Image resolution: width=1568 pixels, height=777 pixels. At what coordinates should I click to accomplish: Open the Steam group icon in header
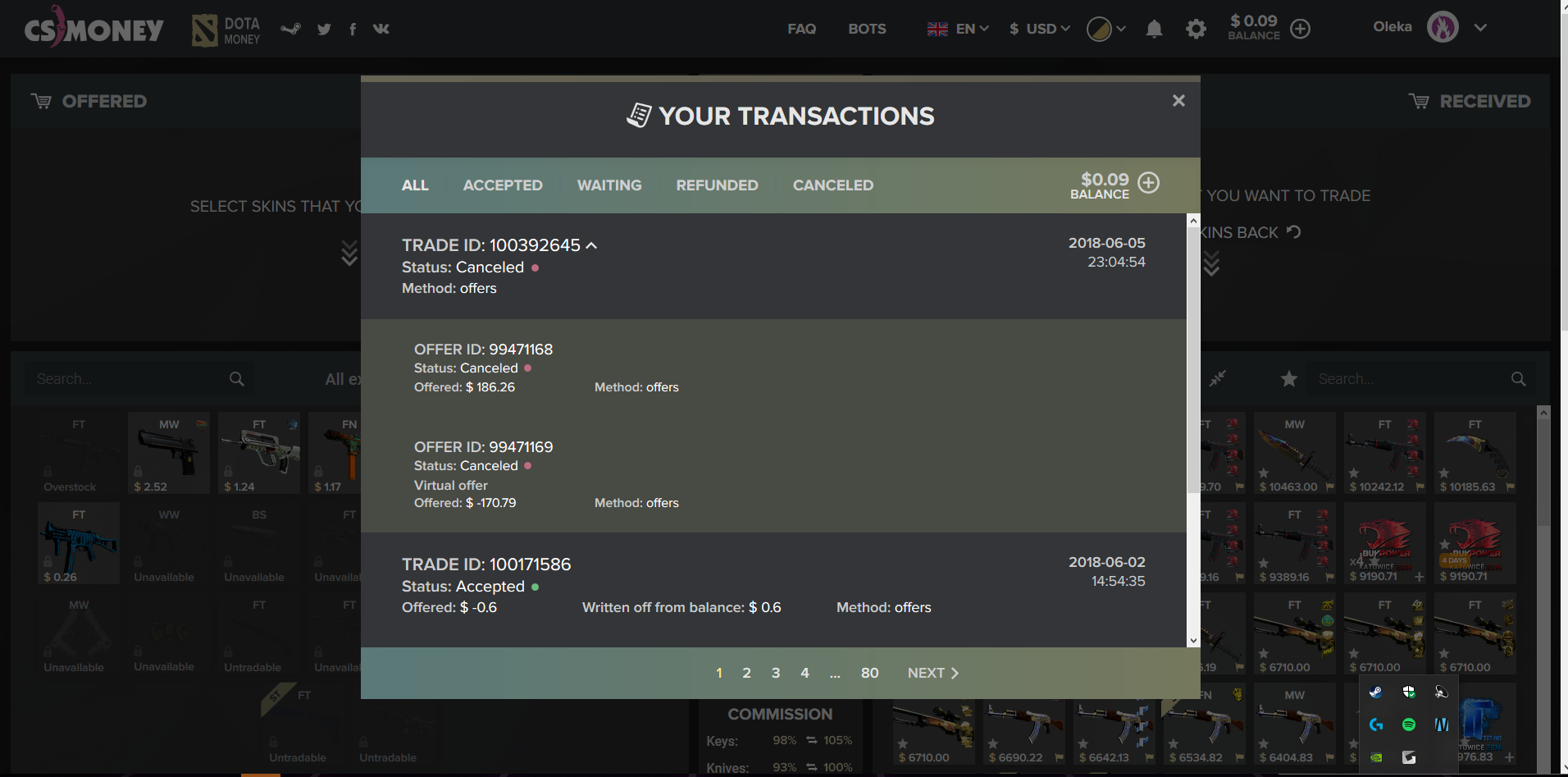click(290, 30)
